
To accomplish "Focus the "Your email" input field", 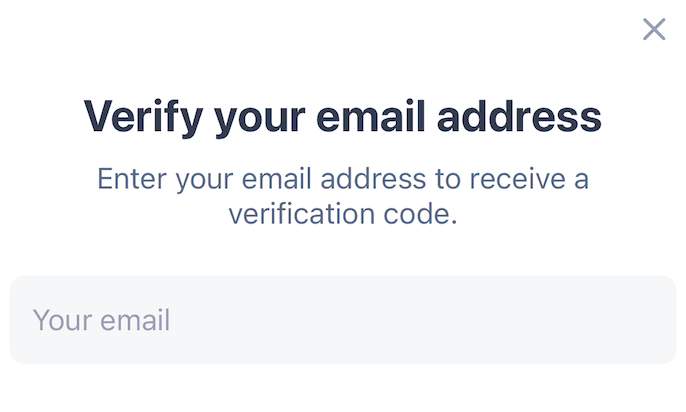I will point(343,320).
